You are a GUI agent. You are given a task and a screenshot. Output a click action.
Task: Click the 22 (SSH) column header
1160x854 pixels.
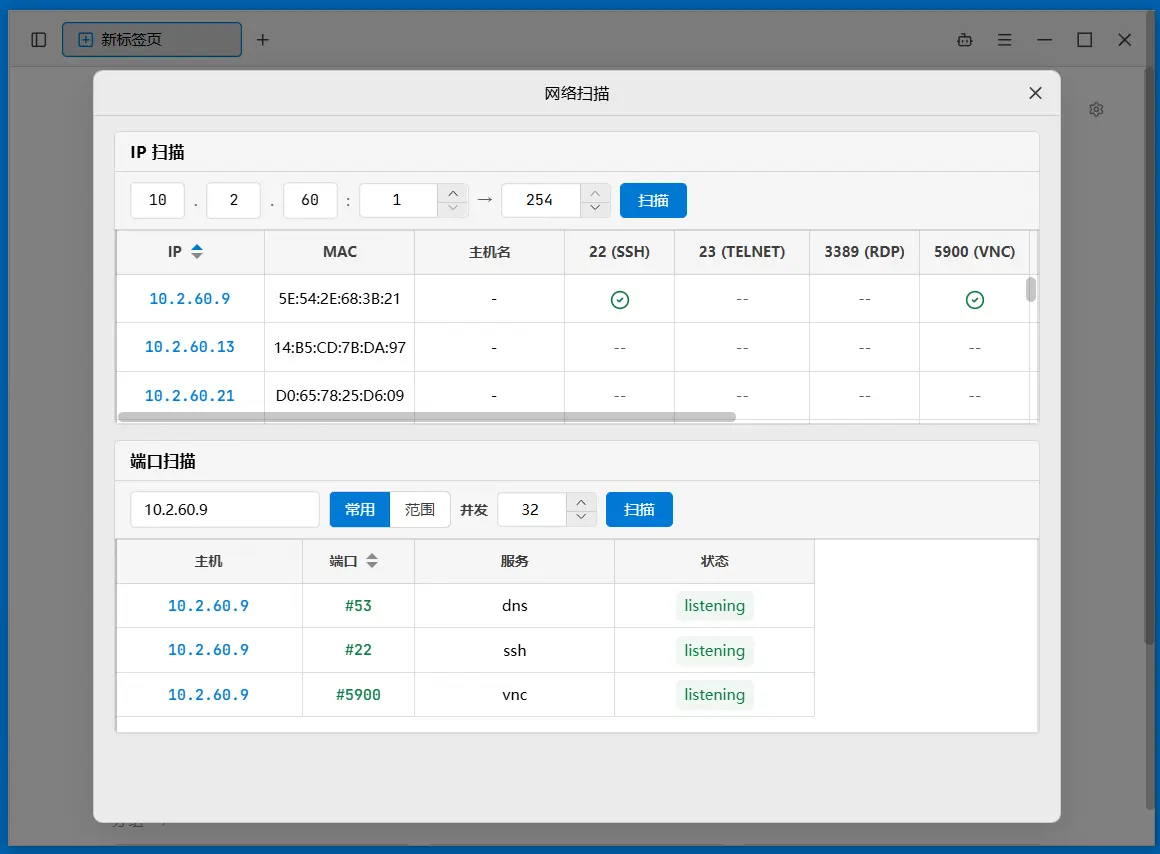tap(619, 252)
